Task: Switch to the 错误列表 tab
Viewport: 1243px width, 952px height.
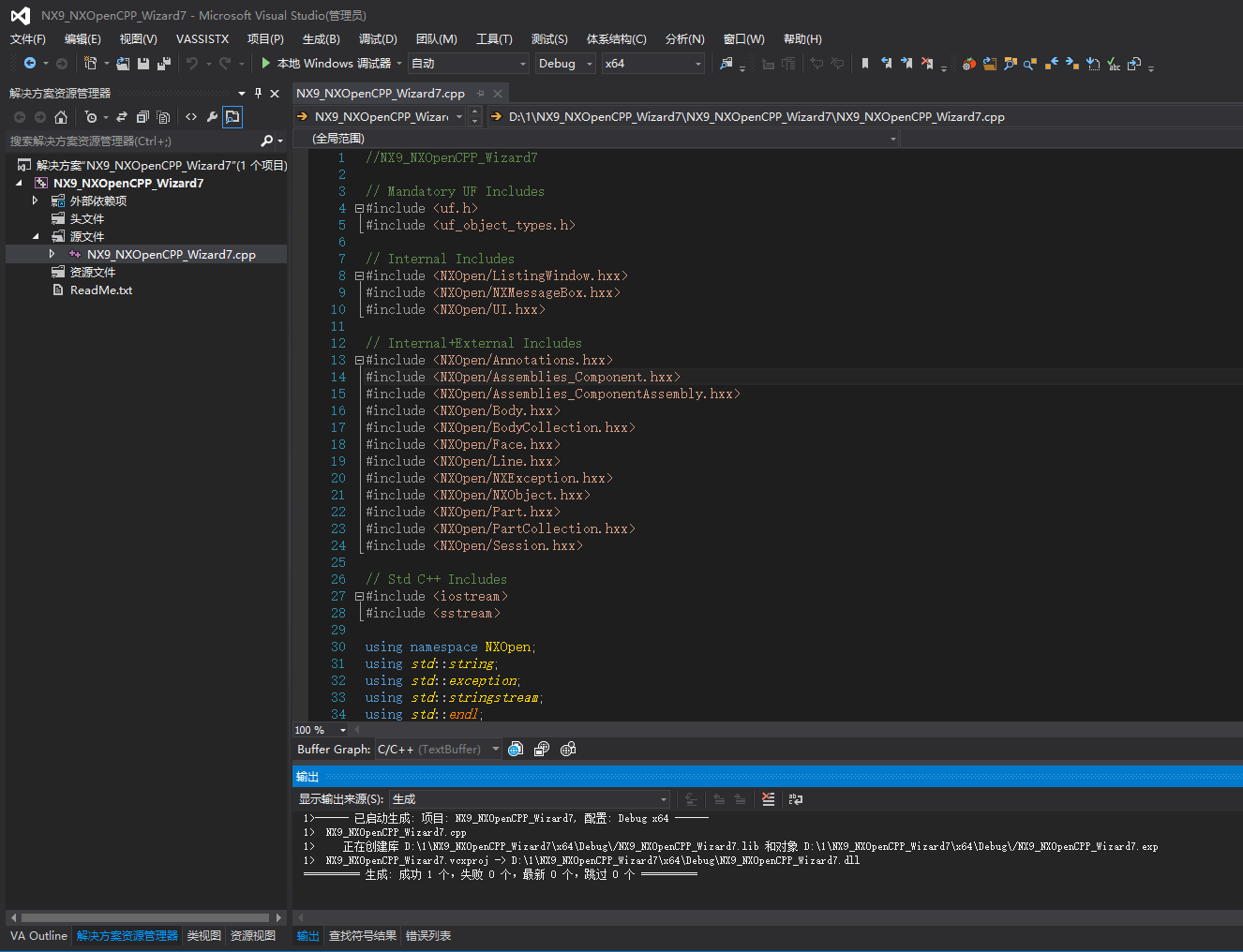Action: coord(428,935)
